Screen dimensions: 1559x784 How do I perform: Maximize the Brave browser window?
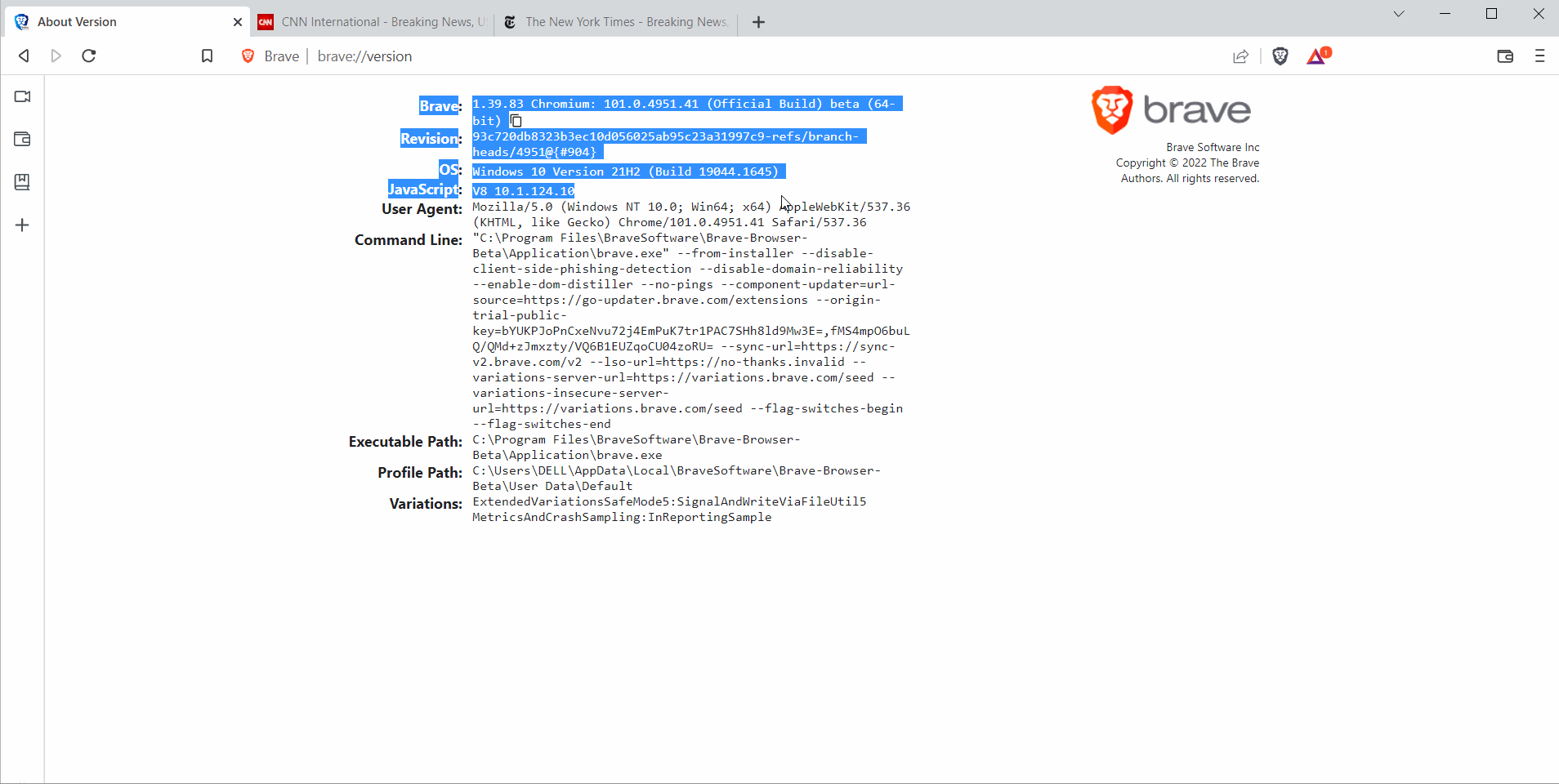1491,13
